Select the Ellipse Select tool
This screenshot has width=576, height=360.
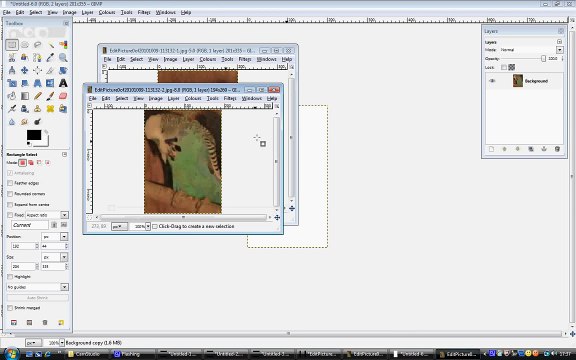click(25, 45)
